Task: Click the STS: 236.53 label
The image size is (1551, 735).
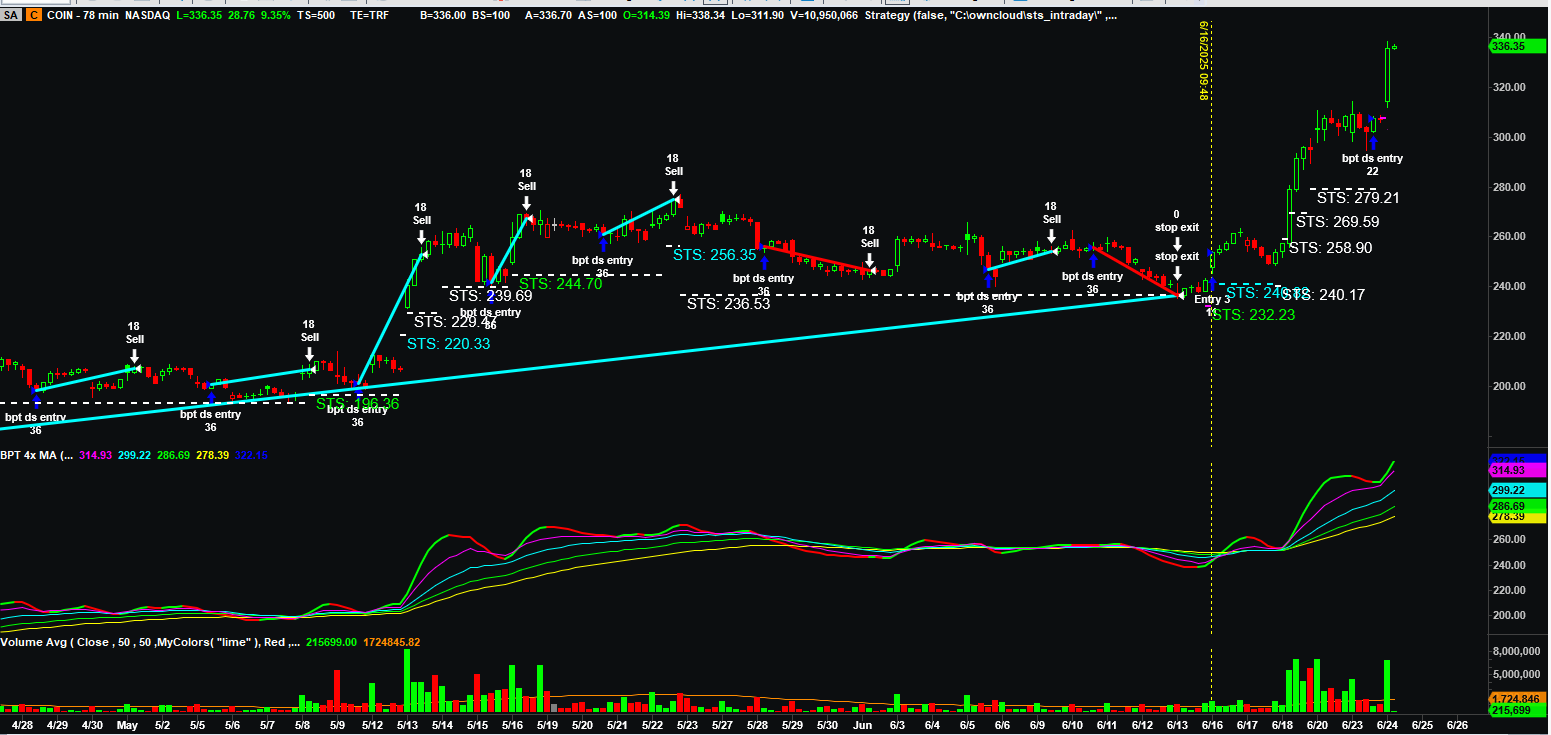Action: [x=729, y=304]
